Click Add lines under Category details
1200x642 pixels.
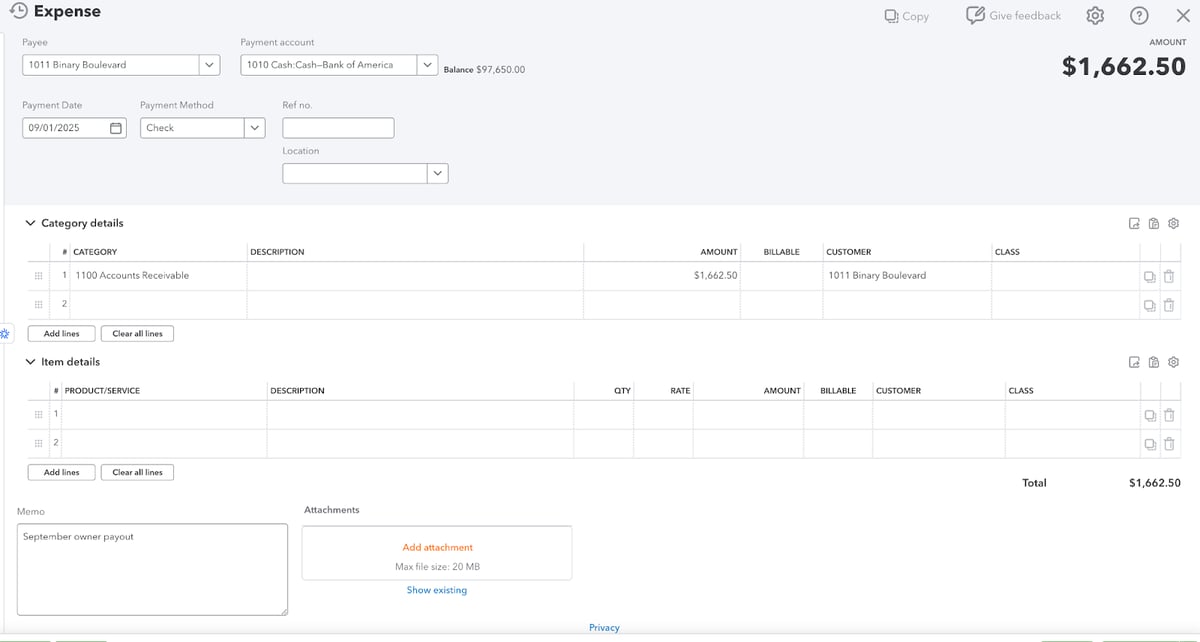point(61,334)
